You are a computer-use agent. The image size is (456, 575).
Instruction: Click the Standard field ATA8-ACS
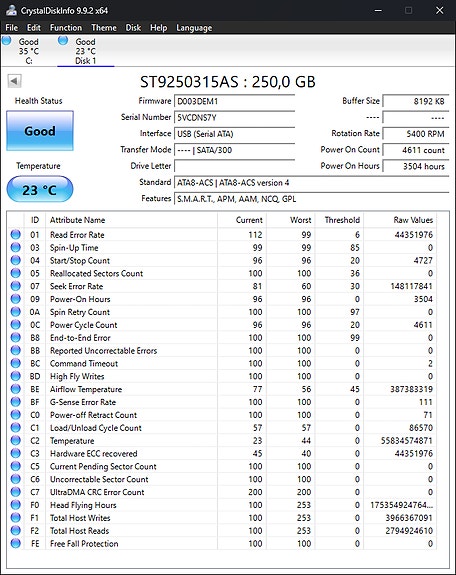(311, 182)
